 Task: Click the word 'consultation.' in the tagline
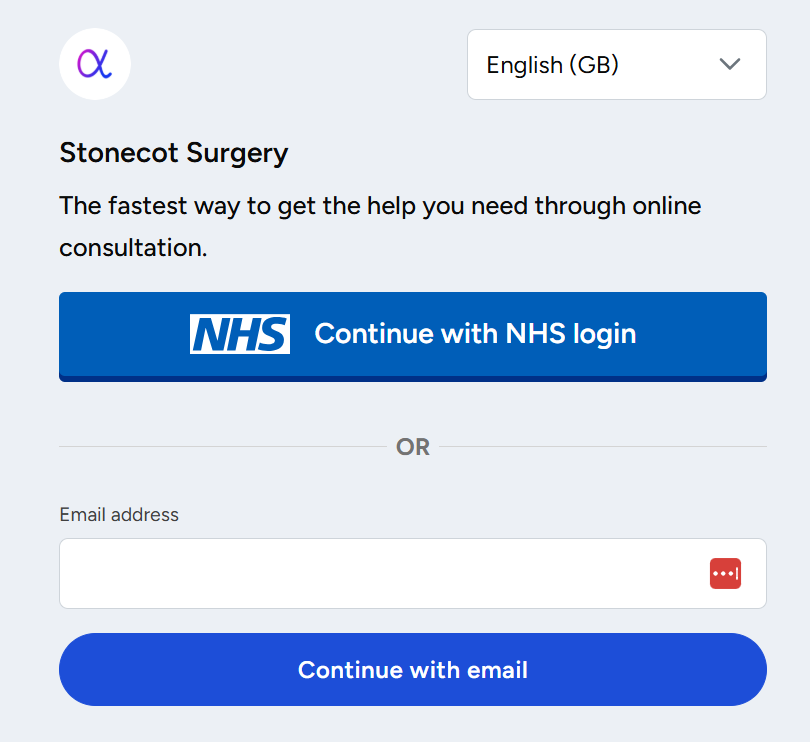[x=133, y=248]
